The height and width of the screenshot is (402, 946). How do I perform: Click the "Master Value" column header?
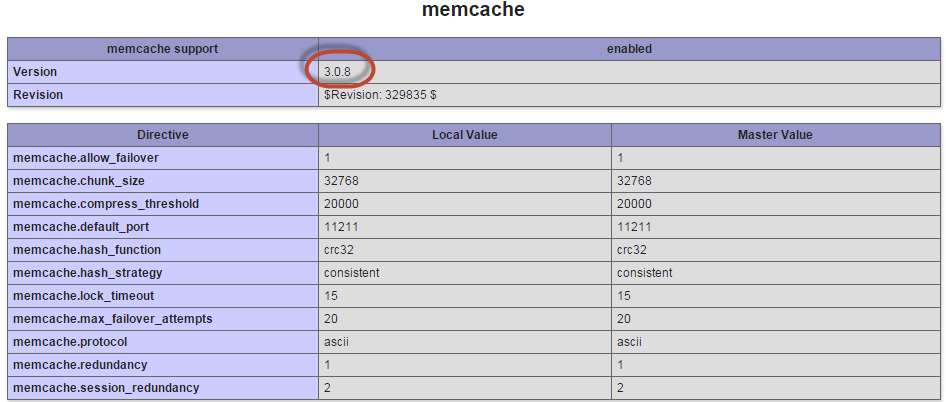pyautogui.click(x=775, y=135)
